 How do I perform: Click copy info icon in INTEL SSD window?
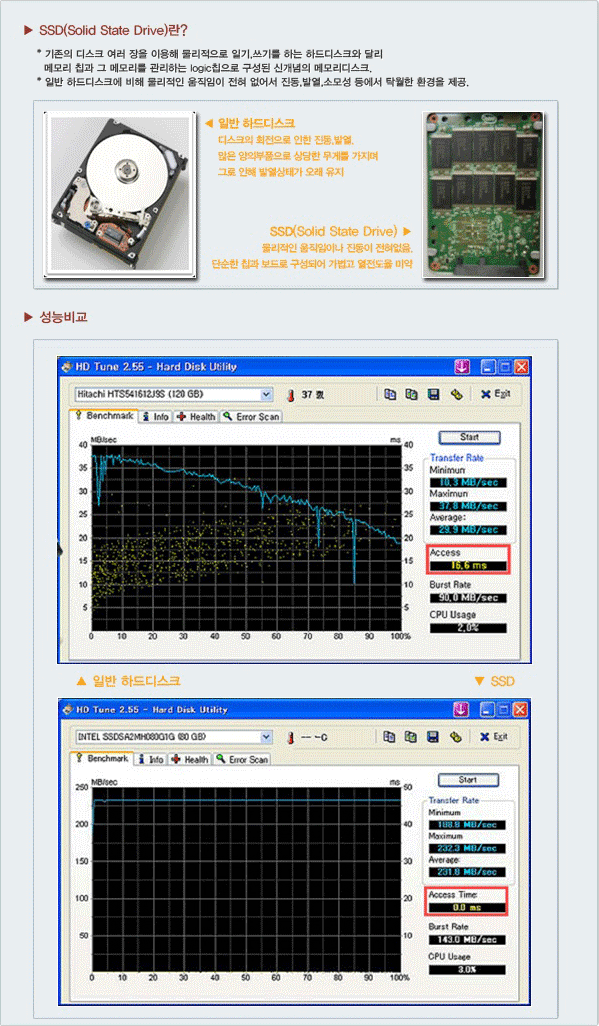390,737
